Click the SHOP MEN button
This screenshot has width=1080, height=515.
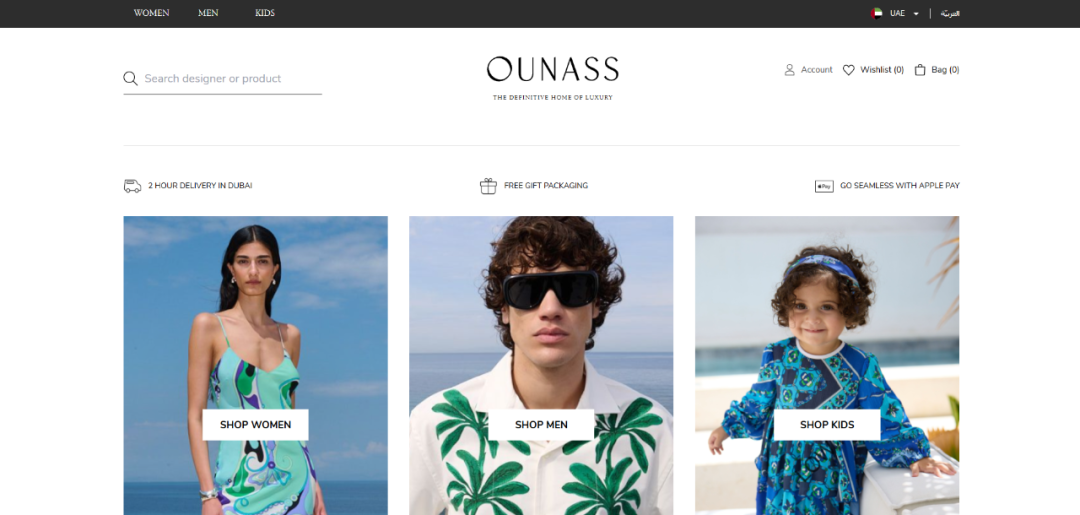point(541,425)
